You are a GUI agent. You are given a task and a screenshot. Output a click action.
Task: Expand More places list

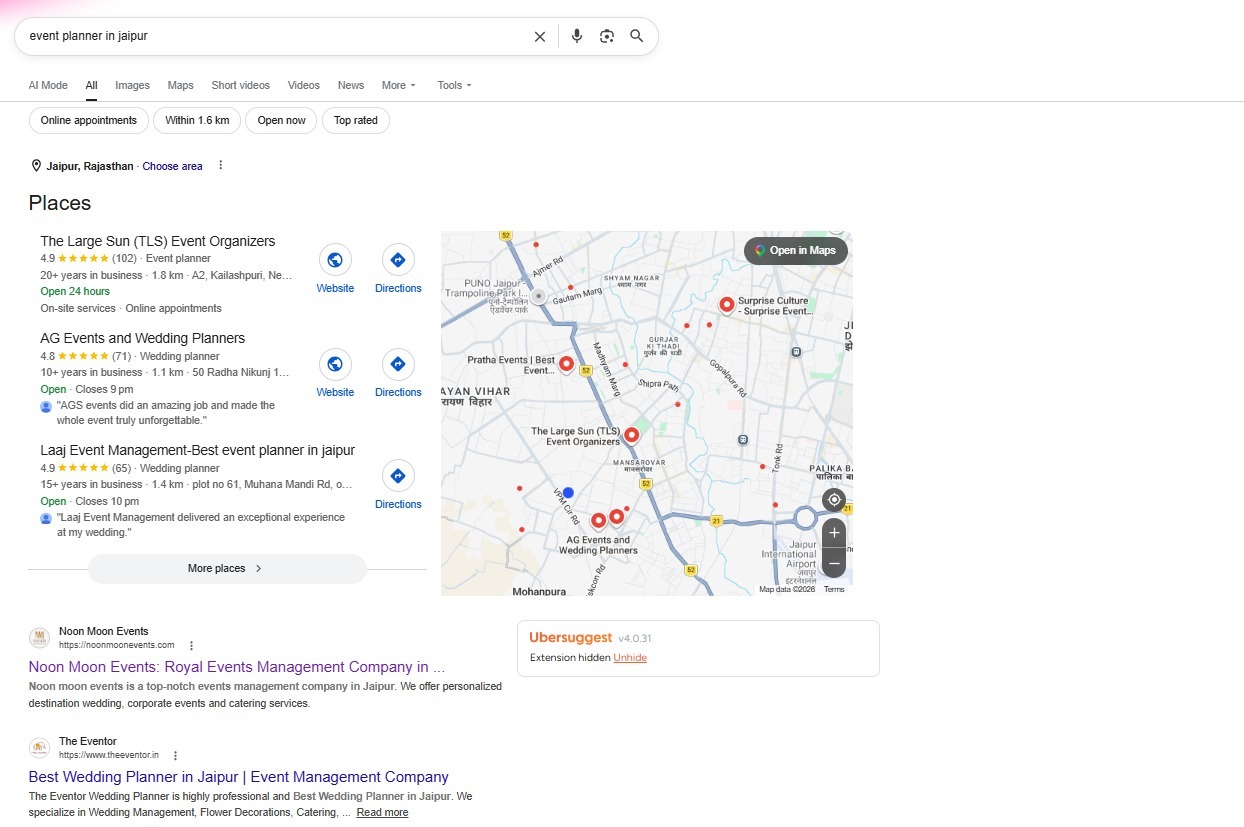coord(227,568)
